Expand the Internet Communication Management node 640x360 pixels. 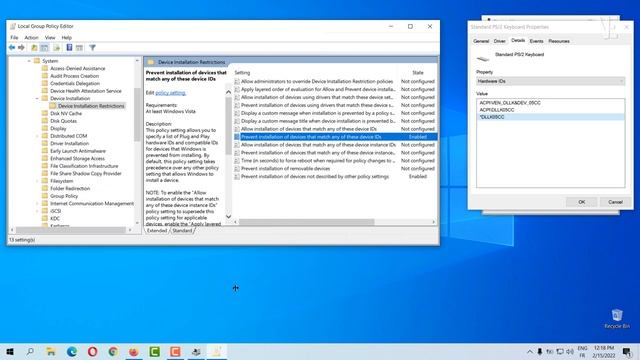click(x=37, y=203)
